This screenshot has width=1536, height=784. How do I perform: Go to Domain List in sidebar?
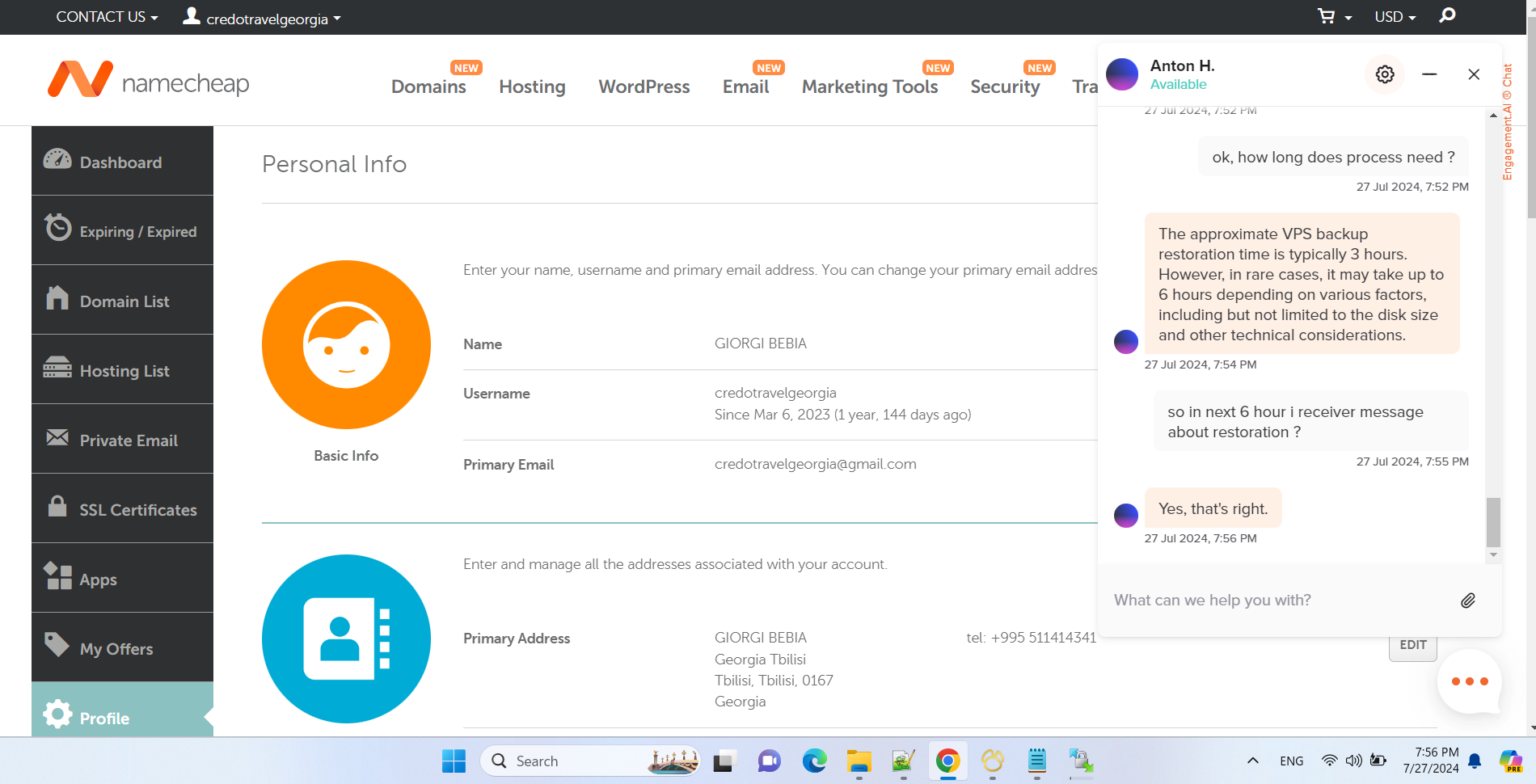(x=123, y=301)
